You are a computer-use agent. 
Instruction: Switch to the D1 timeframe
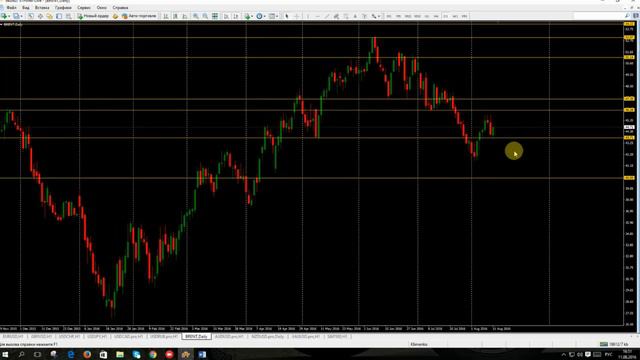coord(445,16)
